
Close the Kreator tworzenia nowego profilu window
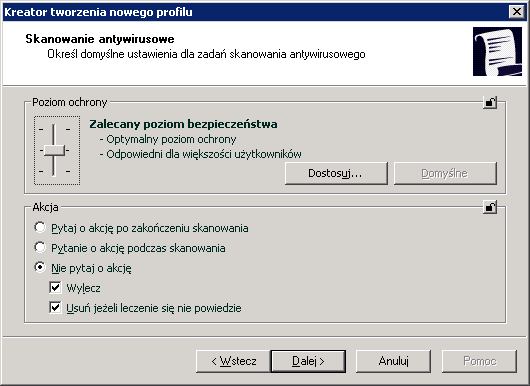pyautogui.click(x=516, y=12)
